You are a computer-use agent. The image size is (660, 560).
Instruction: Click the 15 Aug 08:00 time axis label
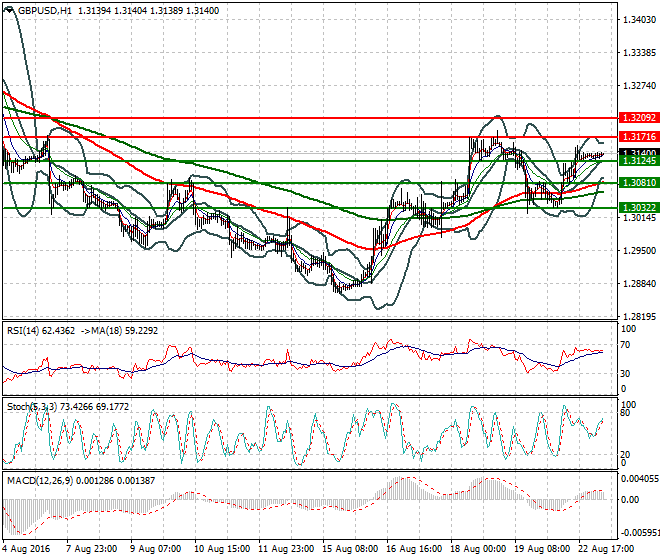click(x=350, y=549)
